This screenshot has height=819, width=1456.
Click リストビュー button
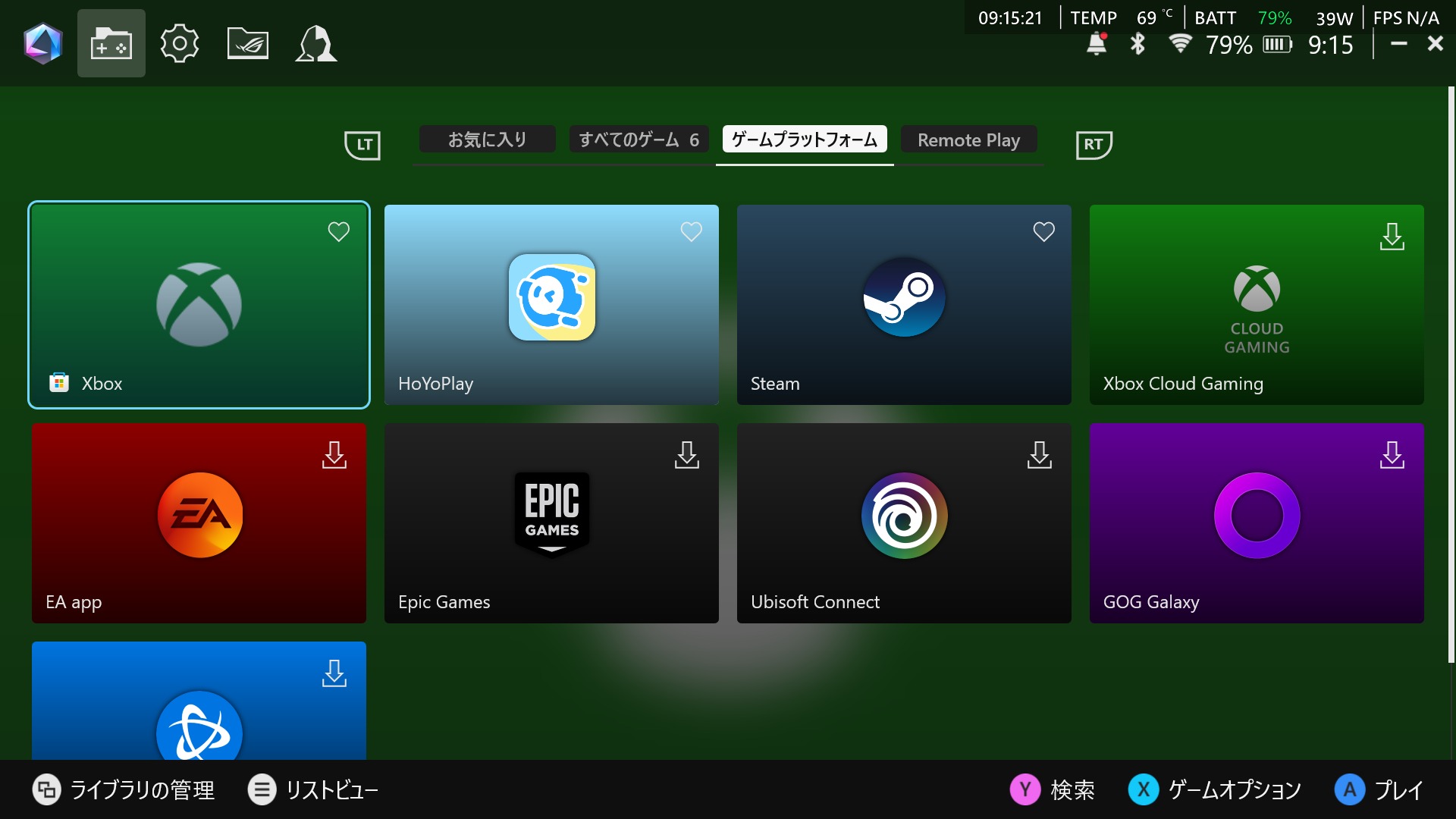tap(313, 790)
